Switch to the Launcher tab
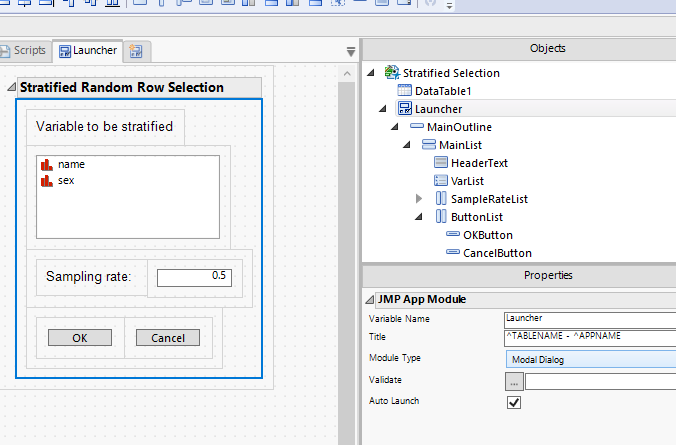Image resolution: width=676 pixels, height=445 pixels. 87,50
